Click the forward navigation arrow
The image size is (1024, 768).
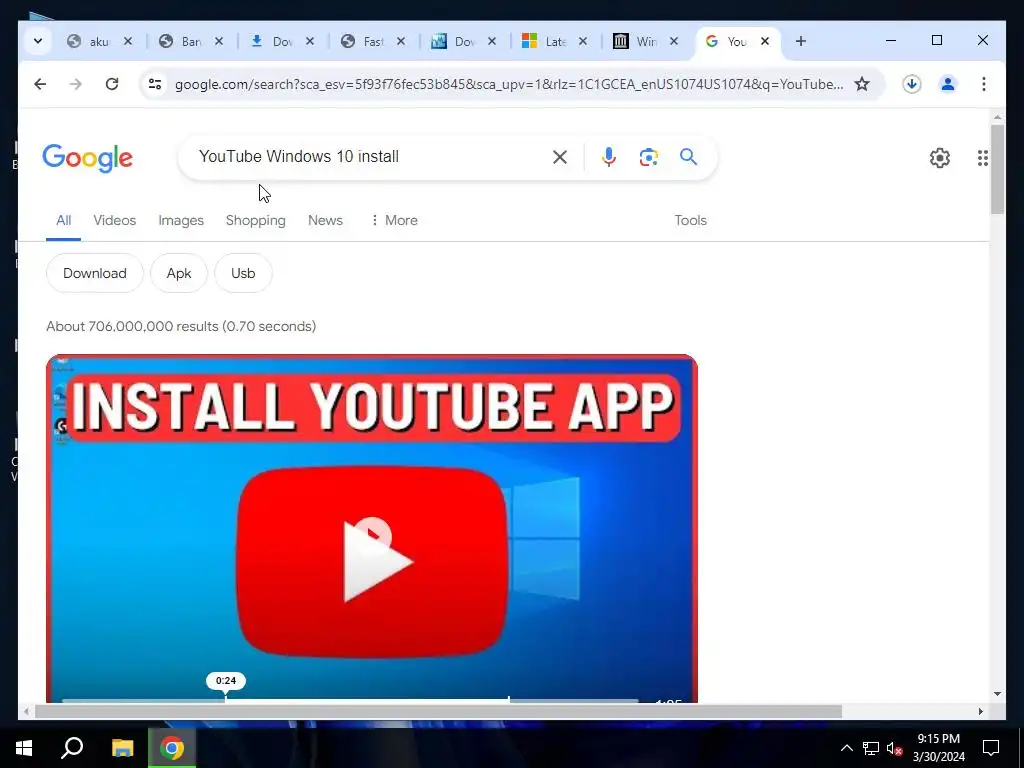[76, 84]
